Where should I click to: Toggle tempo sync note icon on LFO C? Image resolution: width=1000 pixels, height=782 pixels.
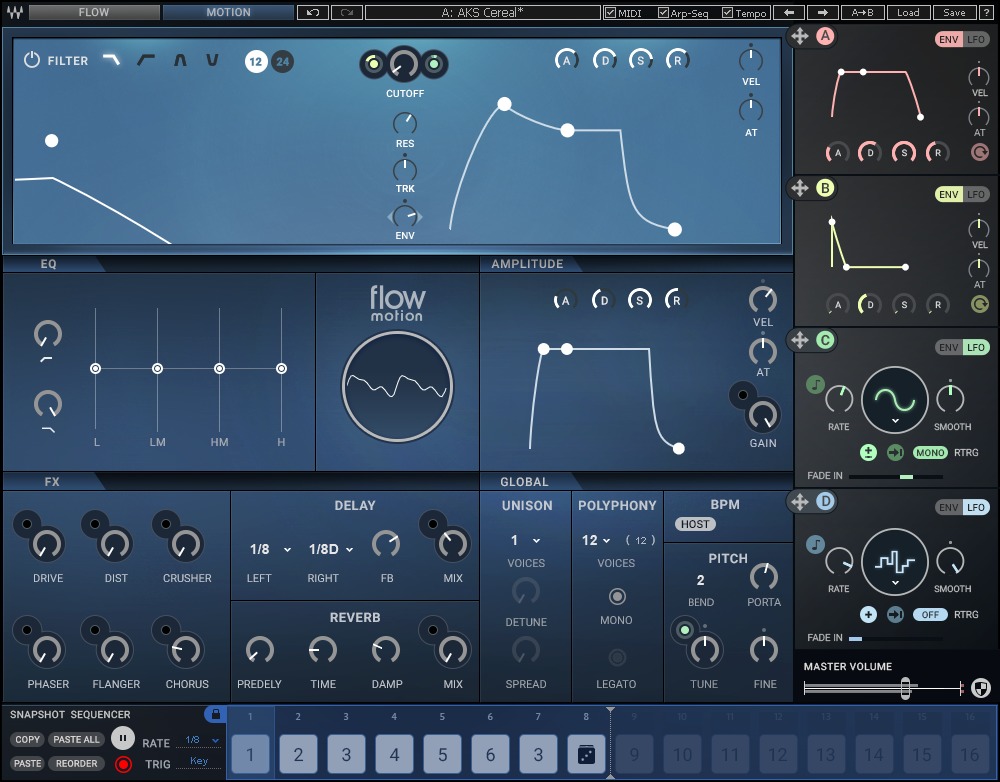[815, 385]
